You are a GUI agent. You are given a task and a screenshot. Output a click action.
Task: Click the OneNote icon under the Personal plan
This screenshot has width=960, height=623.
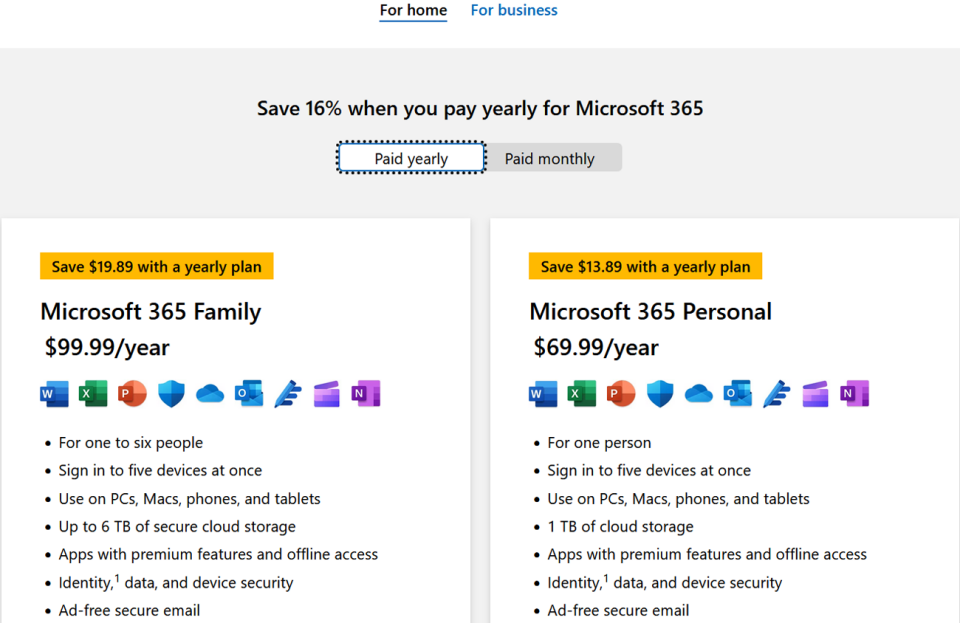click(x=853, y=393)
